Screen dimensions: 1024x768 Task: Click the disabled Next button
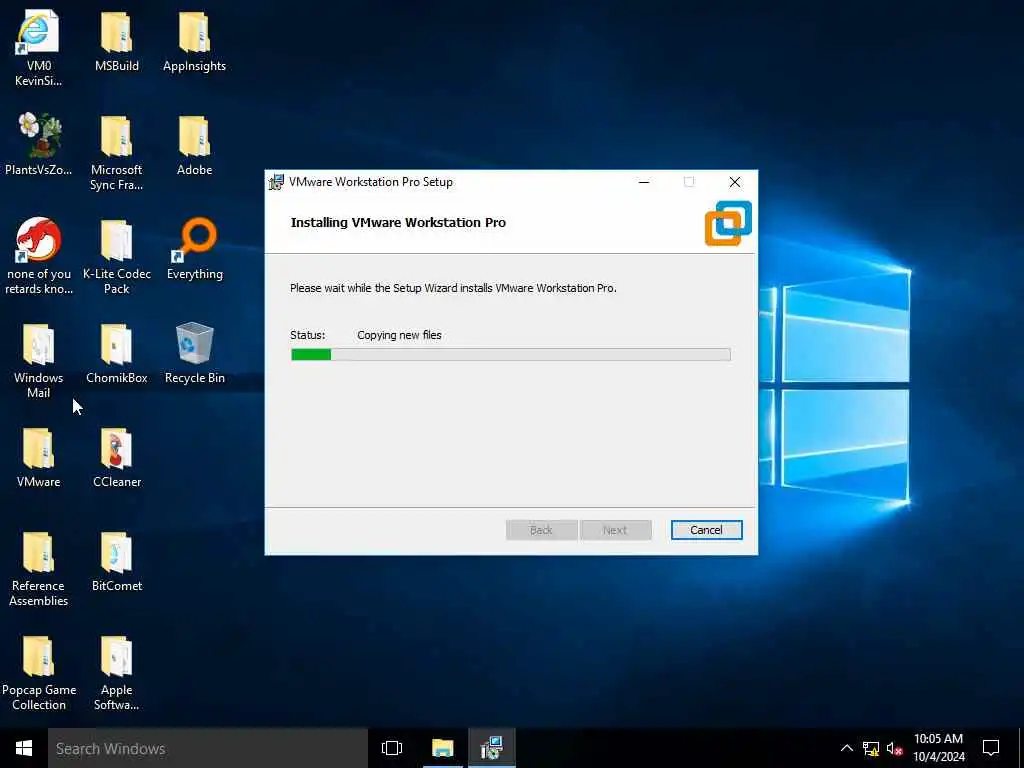click(615, 530)
